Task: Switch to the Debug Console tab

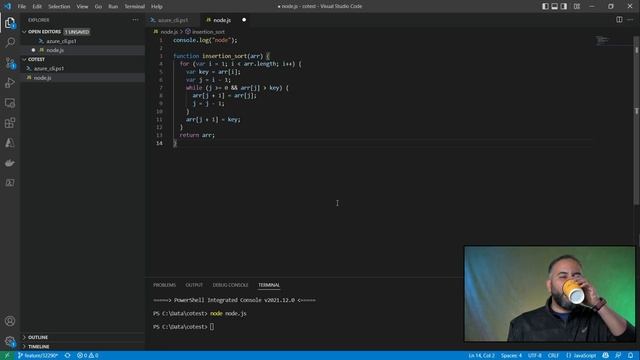Action: [230, 285]
